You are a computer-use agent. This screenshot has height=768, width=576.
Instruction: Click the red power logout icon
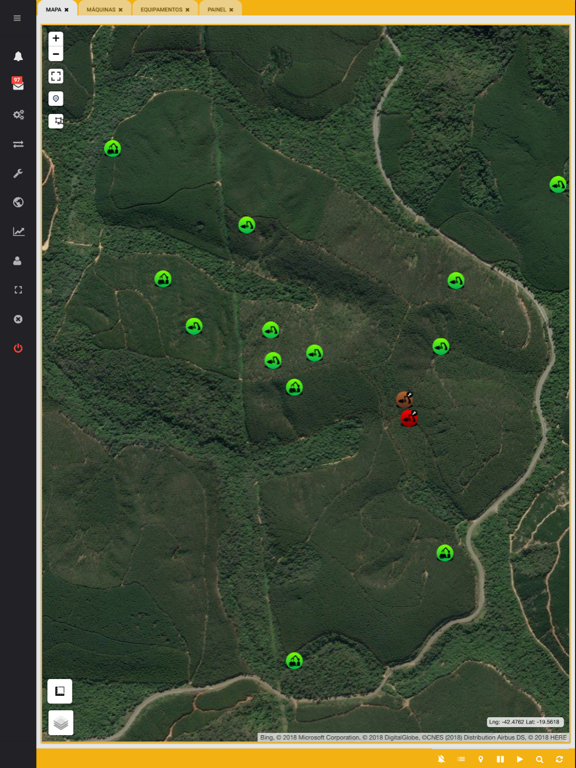tap(18, 348)
